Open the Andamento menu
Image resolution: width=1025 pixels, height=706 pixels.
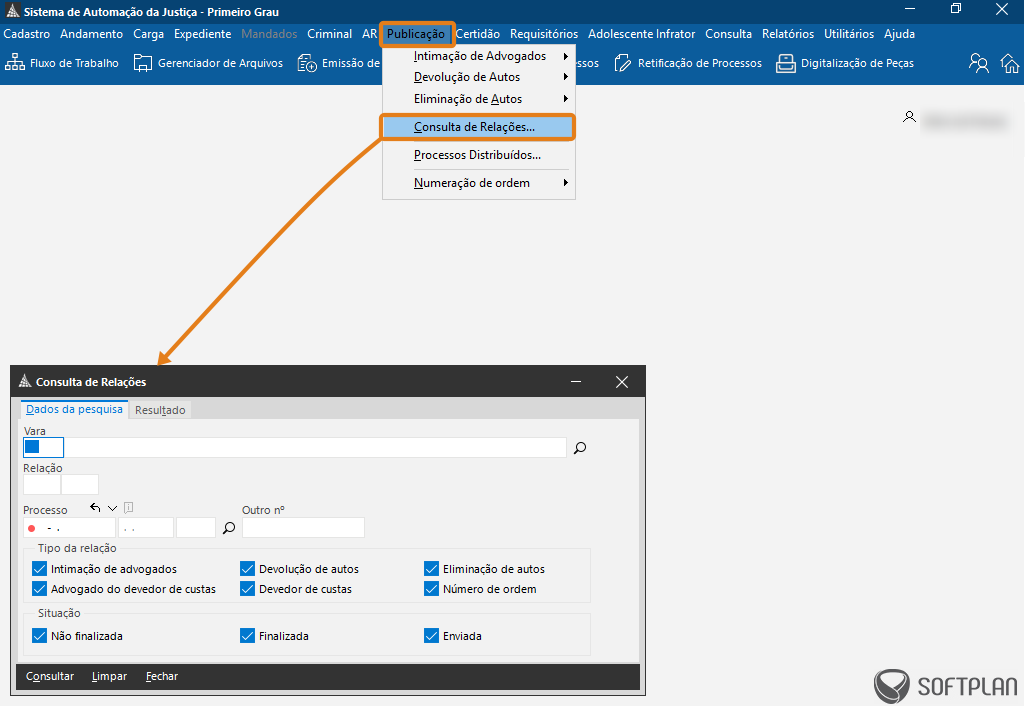coord(92,34)
